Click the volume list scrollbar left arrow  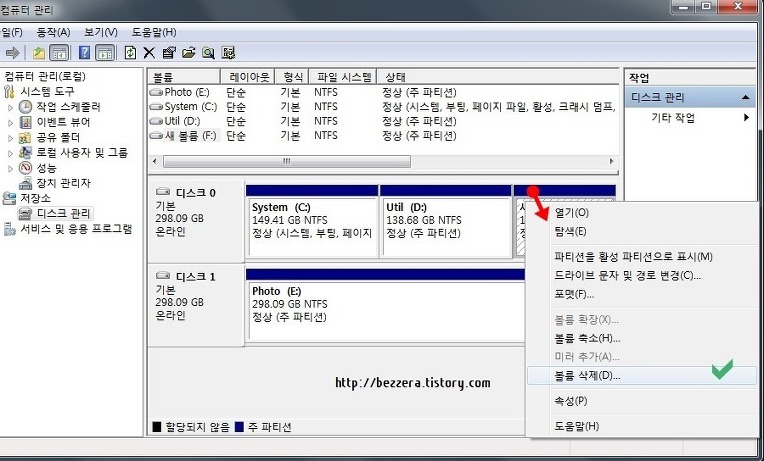155,161
